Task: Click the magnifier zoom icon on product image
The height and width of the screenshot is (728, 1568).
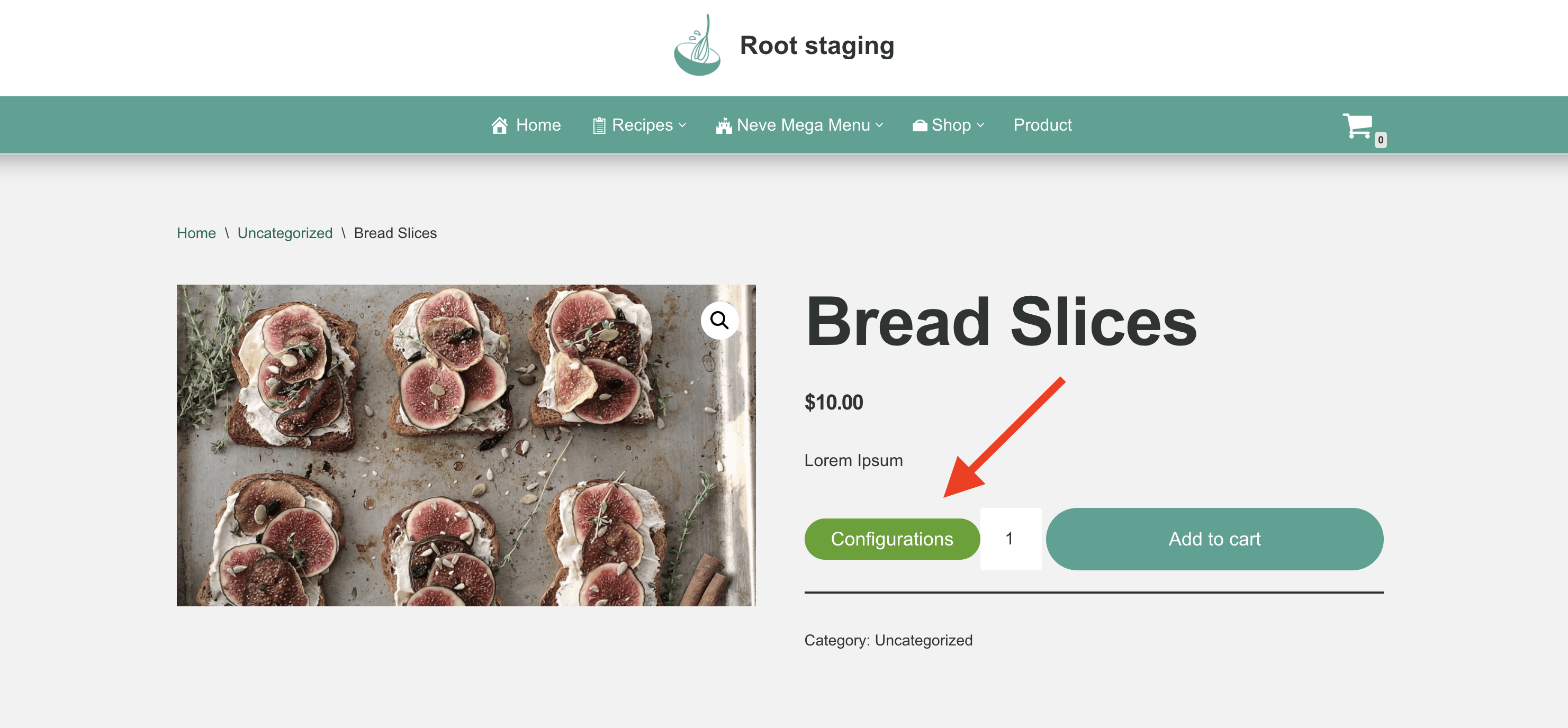Action: (x=719, y=321)
